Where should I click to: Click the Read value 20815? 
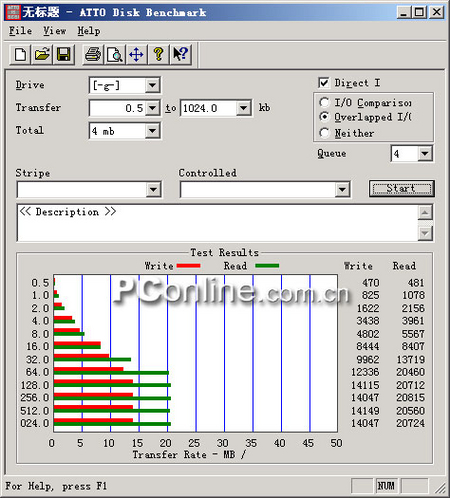click(x=410, y=398)
